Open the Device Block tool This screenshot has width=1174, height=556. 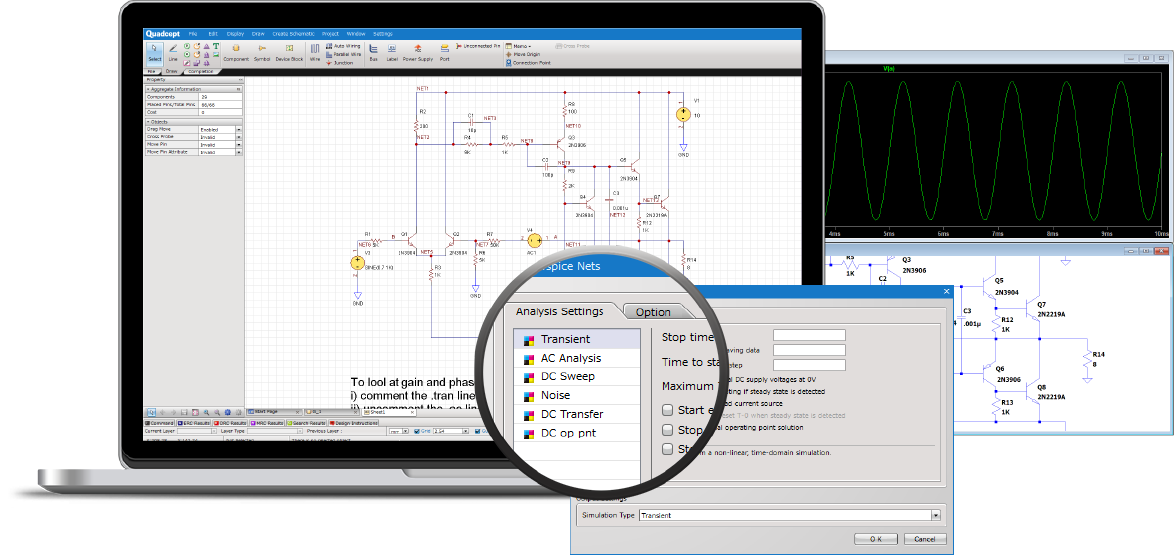coord(289,50)
